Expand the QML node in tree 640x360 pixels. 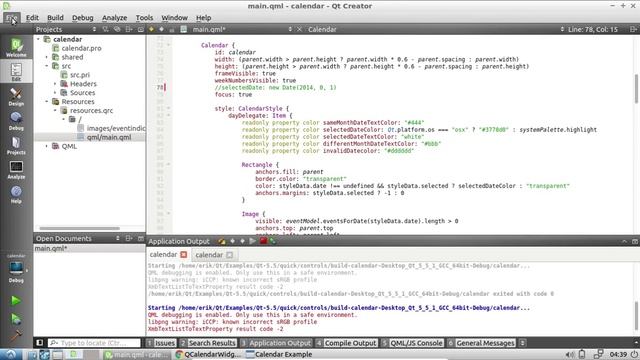(x=47, y=146)
